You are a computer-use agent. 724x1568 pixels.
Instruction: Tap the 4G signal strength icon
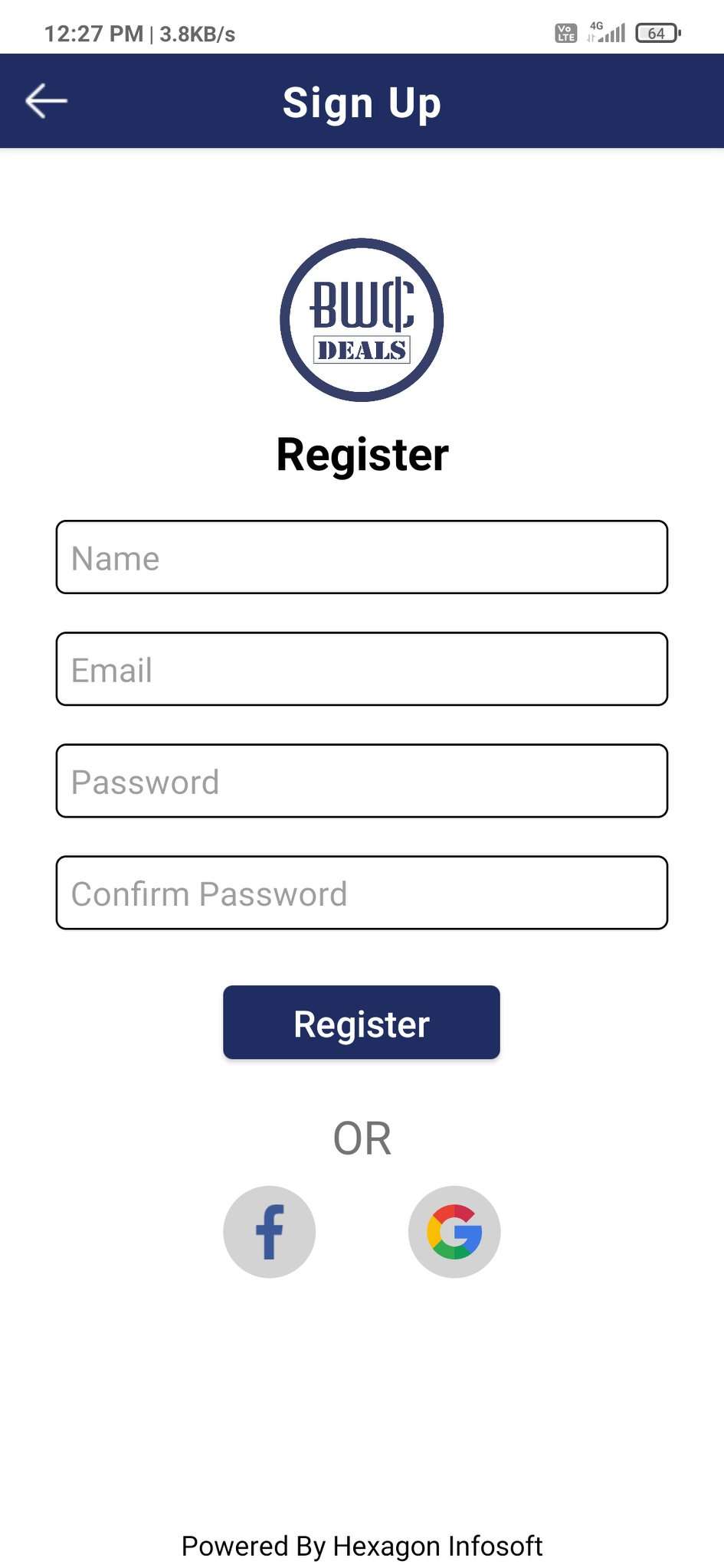pos(606,32)
